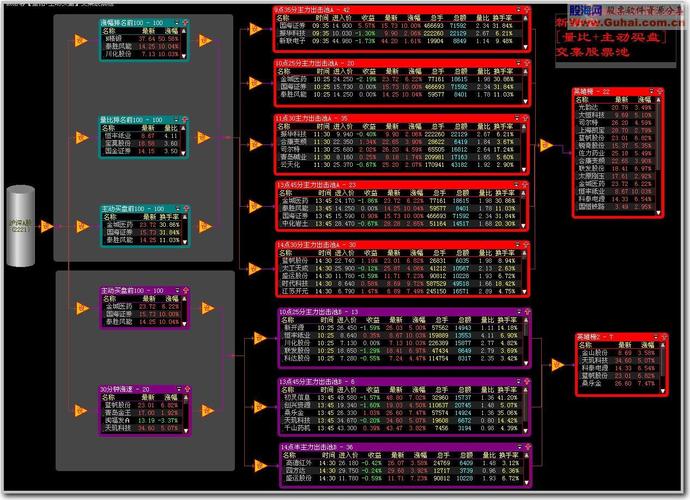
Task: Click the 英雄榜 list vertical scrollbar thumb
Action: click(x=658, y=136)
